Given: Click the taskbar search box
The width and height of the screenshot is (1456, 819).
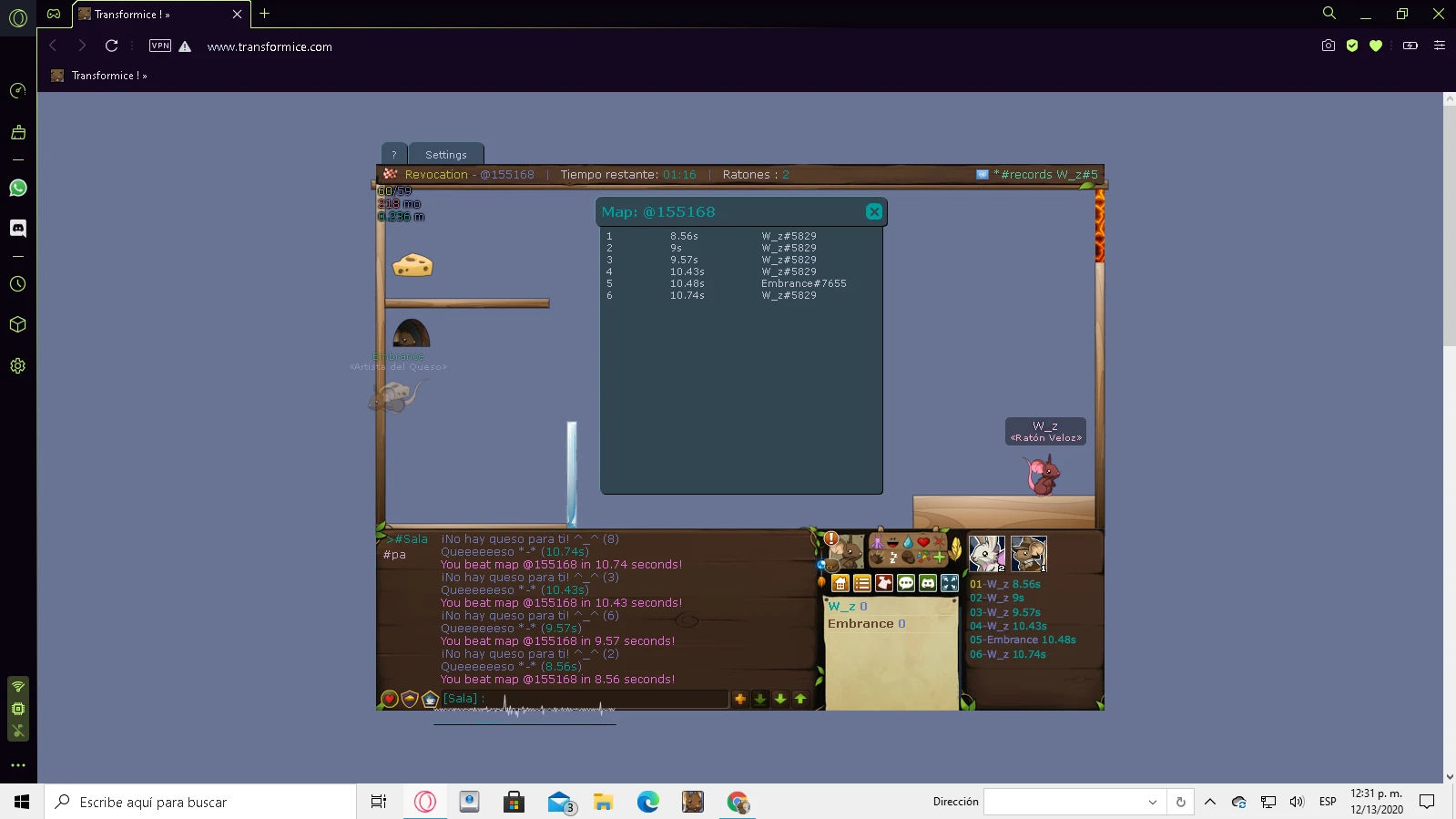Looking at the screenshot, I should pyautogui.click(x=200, y=802).
